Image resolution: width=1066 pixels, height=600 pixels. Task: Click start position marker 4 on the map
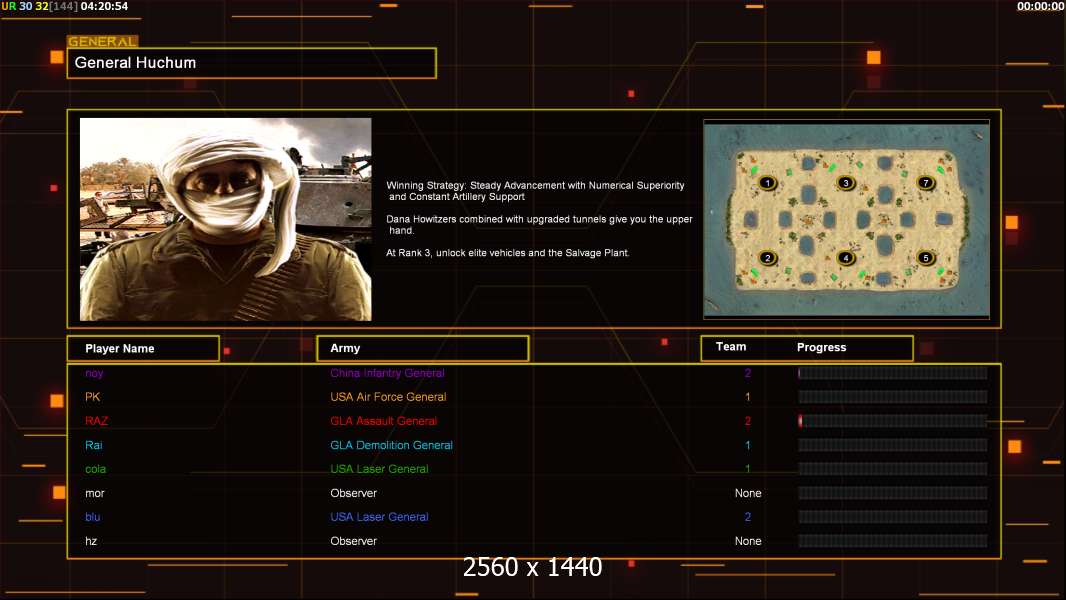click(x=846, y=258)
